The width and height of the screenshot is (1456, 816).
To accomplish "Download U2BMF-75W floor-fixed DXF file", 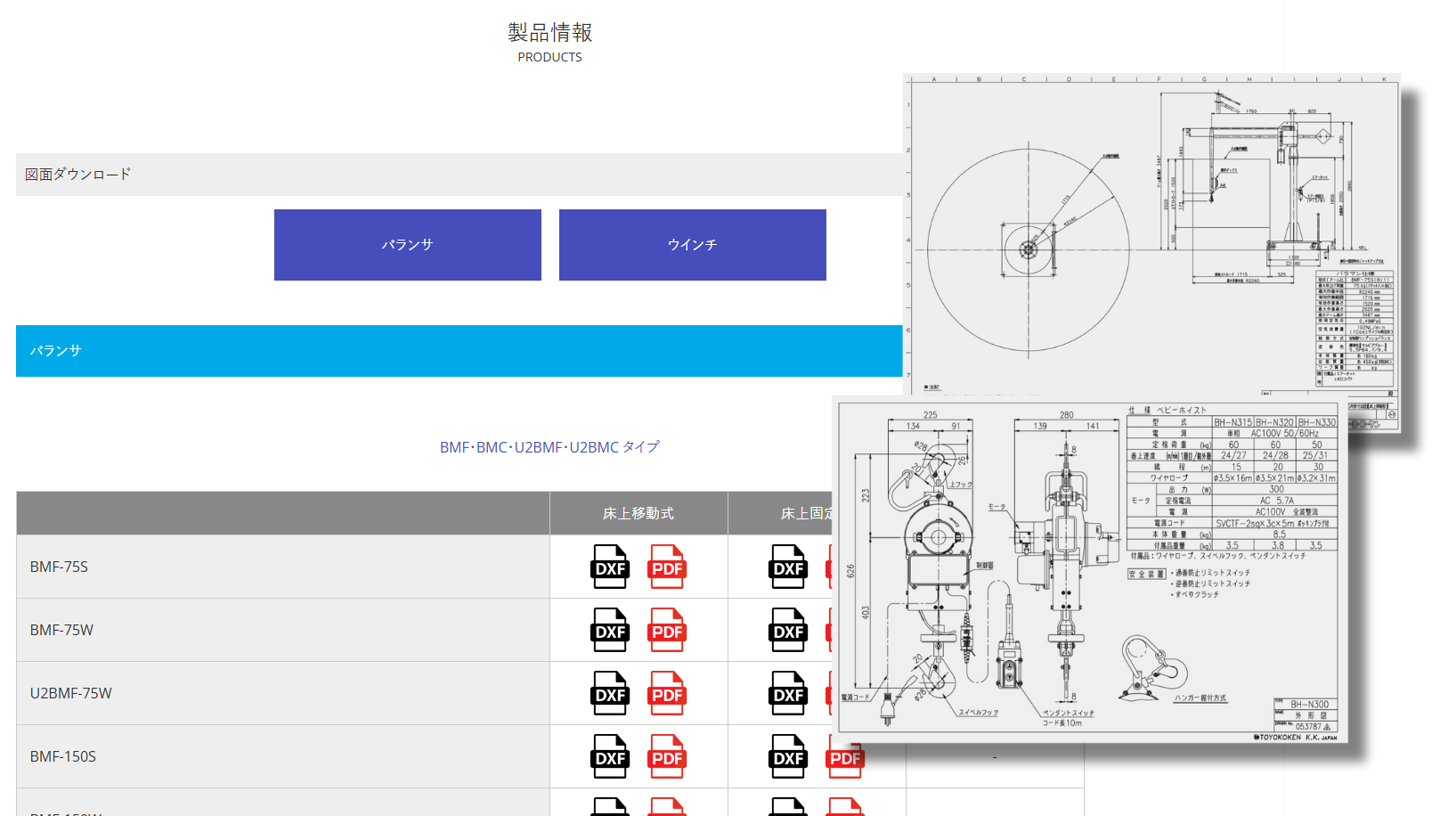I will tap(788, 693).
